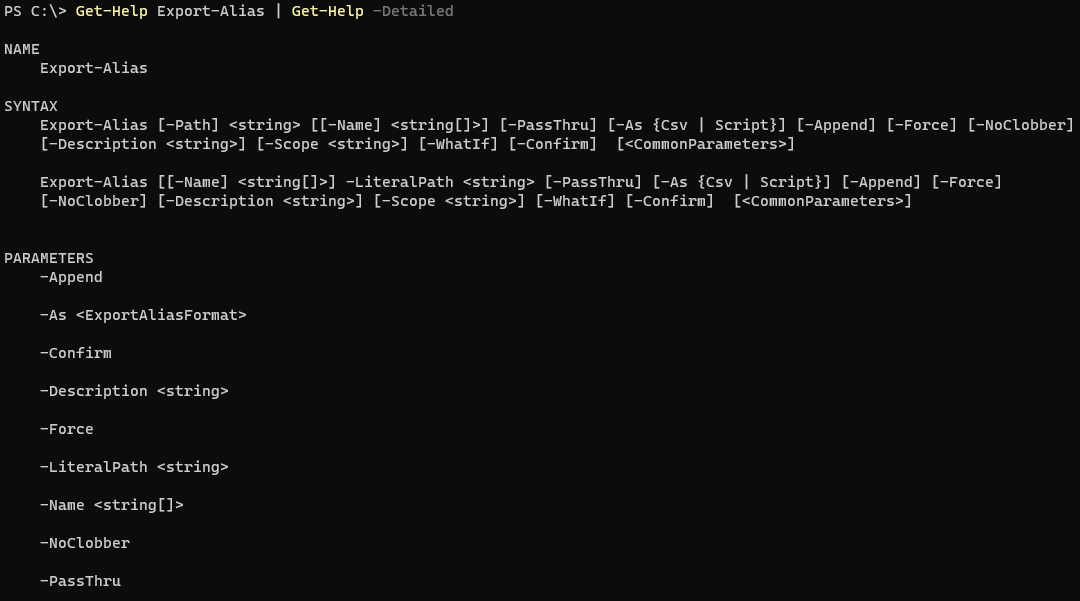Click the gray -Detailed parameter in command
This screenshot has height=601, width=1080.
413,11
